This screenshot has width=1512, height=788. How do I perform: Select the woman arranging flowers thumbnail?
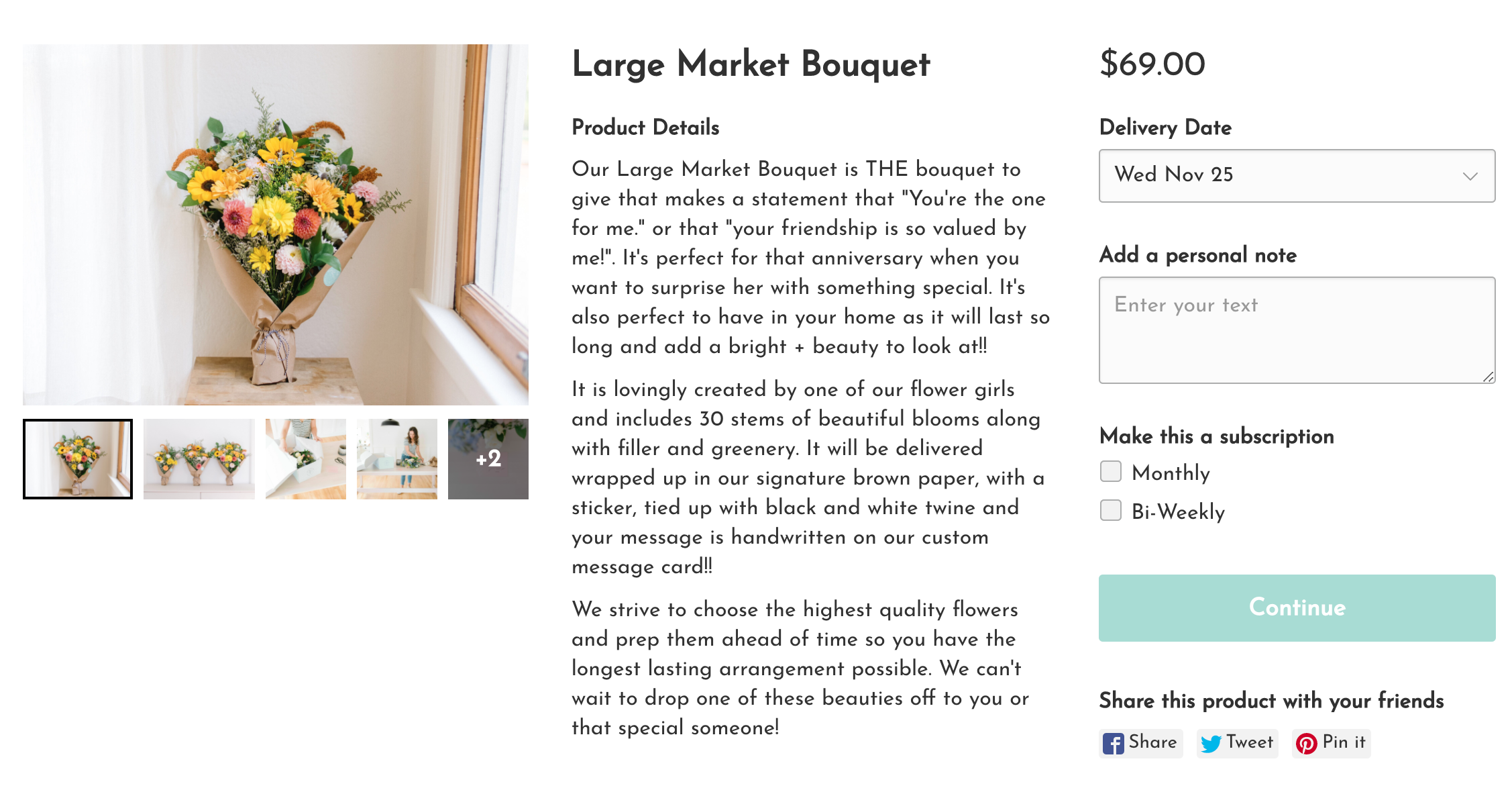point(397,459)
